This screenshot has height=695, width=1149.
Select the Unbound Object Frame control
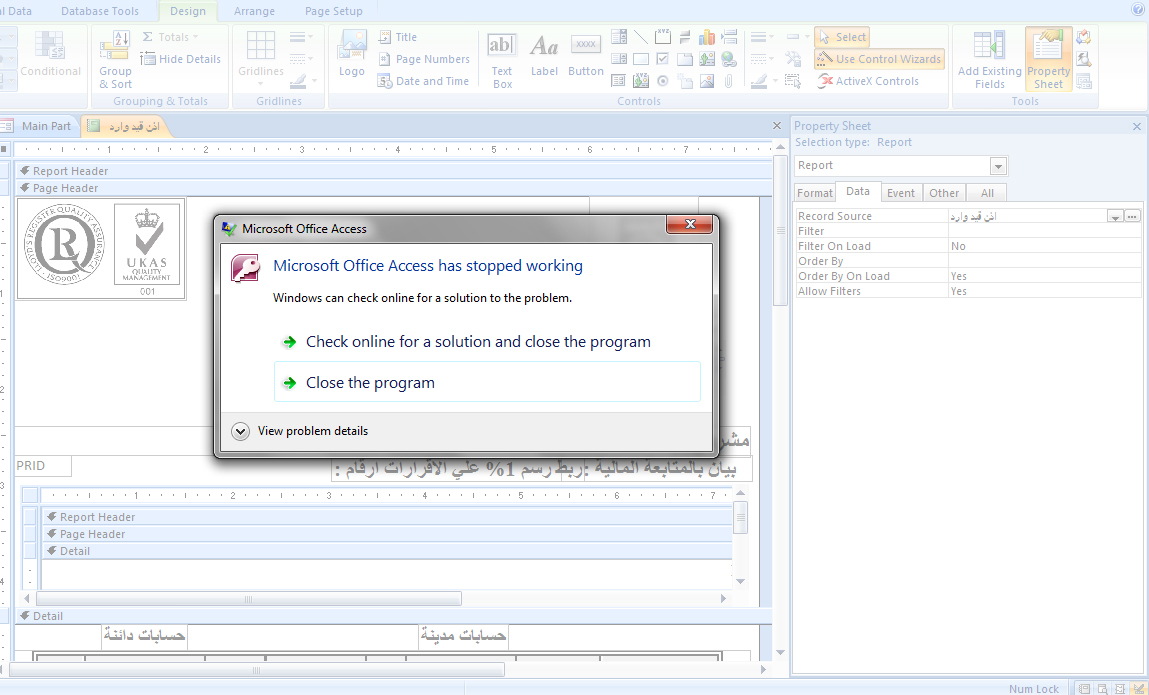point(707,59)
